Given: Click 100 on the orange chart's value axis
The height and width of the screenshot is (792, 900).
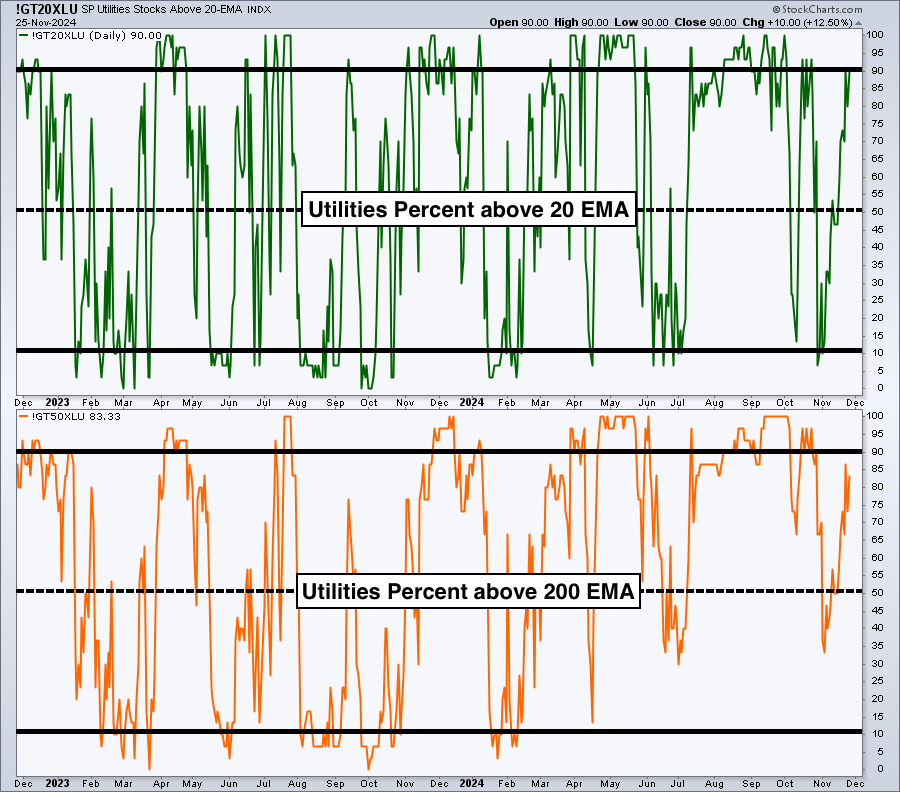Looking at the screenshot, I should (875, 416).
